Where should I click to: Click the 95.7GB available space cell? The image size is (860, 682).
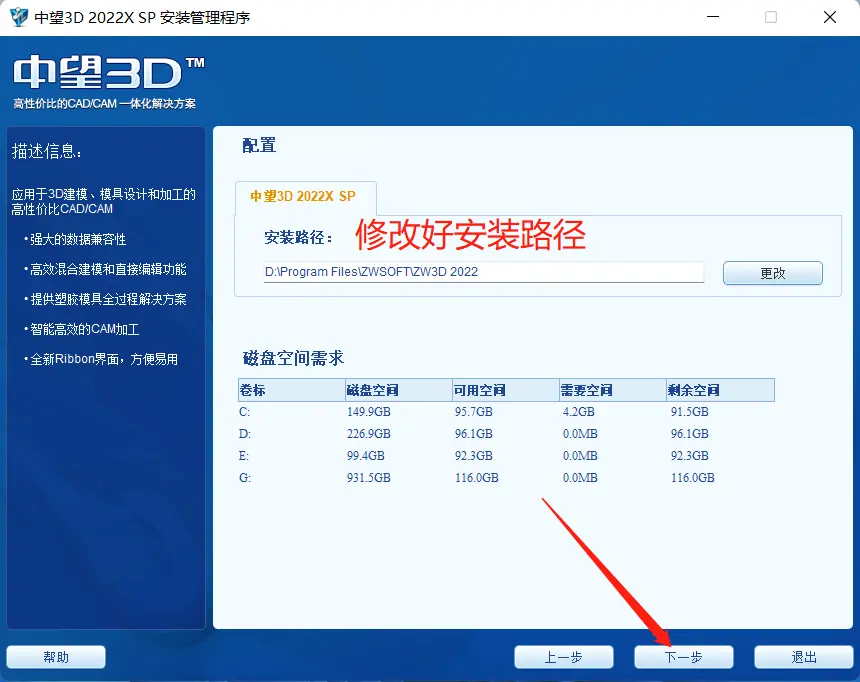tap(474, 412)
